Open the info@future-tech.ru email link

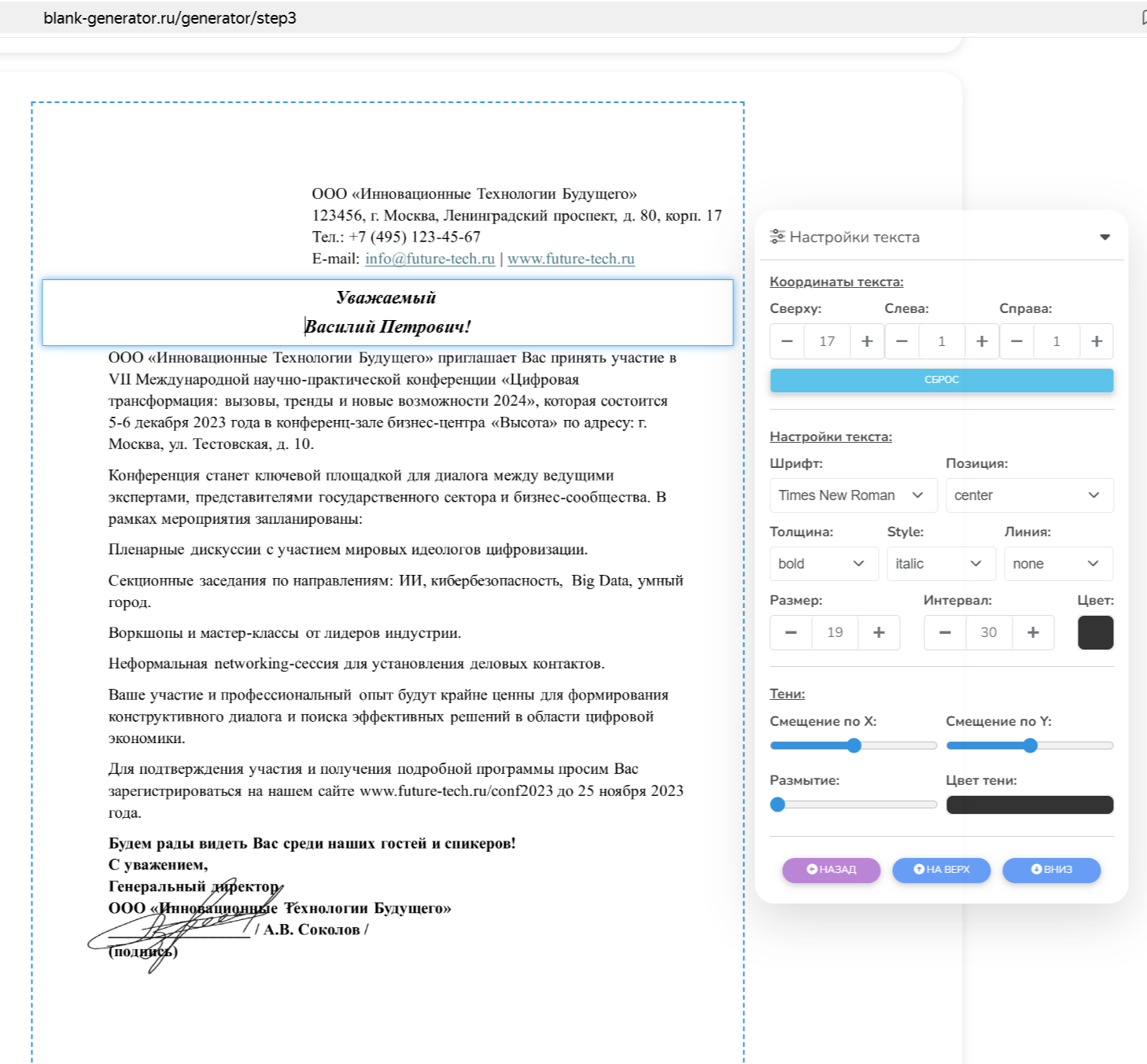click(429, 258)
